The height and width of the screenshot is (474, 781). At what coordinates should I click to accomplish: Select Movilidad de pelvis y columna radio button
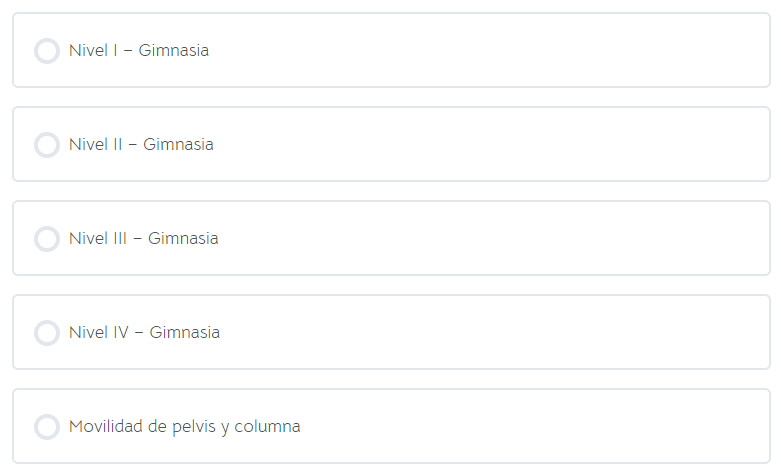coord(47,427)
